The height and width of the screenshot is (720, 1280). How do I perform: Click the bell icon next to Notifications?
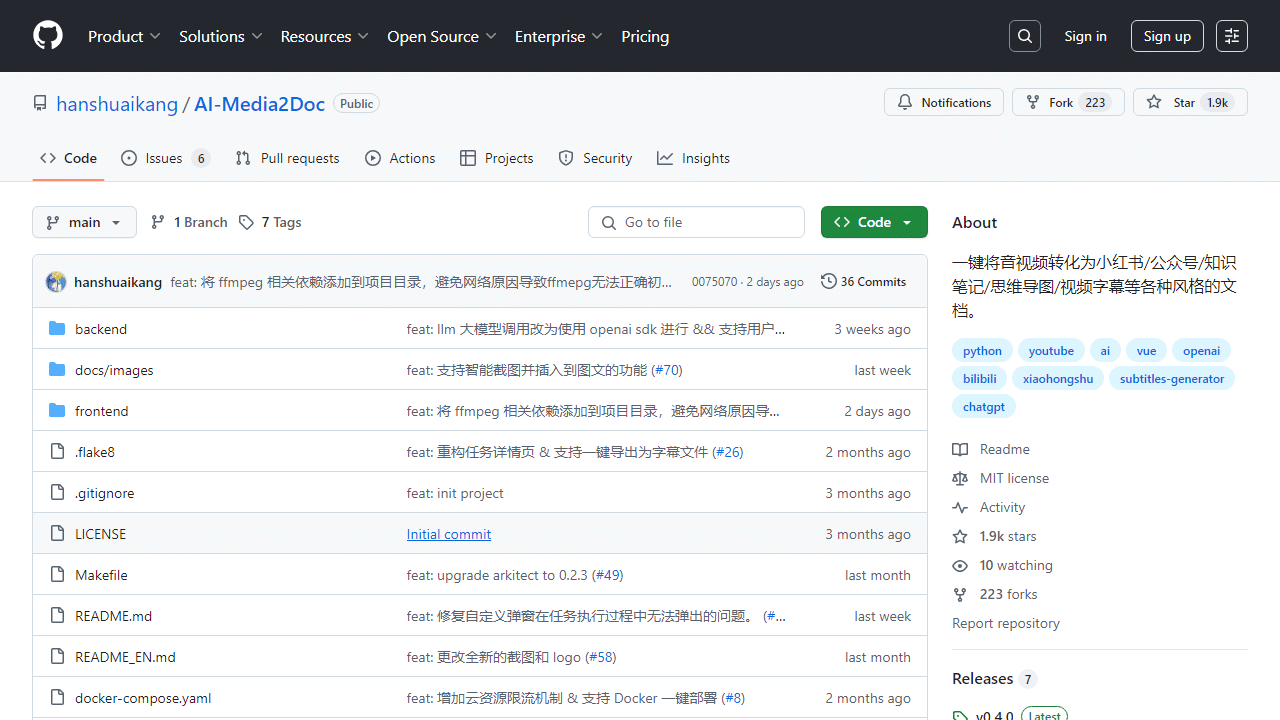point(905,102)
